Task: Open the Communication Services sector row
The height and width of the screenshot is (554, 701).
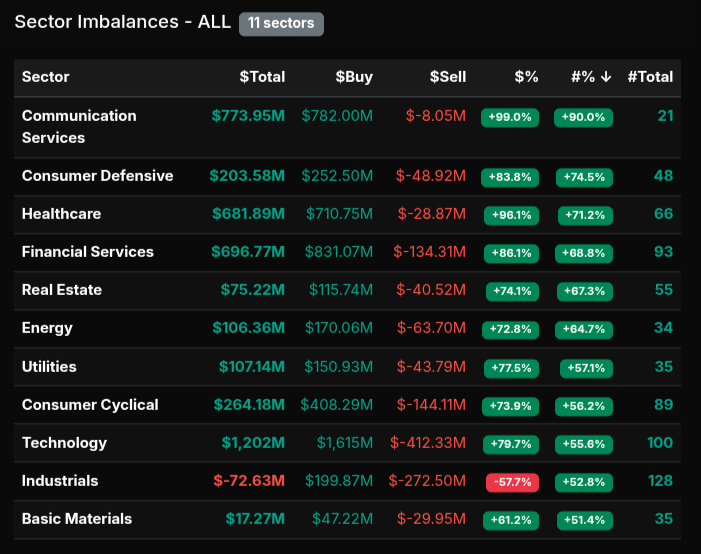Action: point(79,127)
